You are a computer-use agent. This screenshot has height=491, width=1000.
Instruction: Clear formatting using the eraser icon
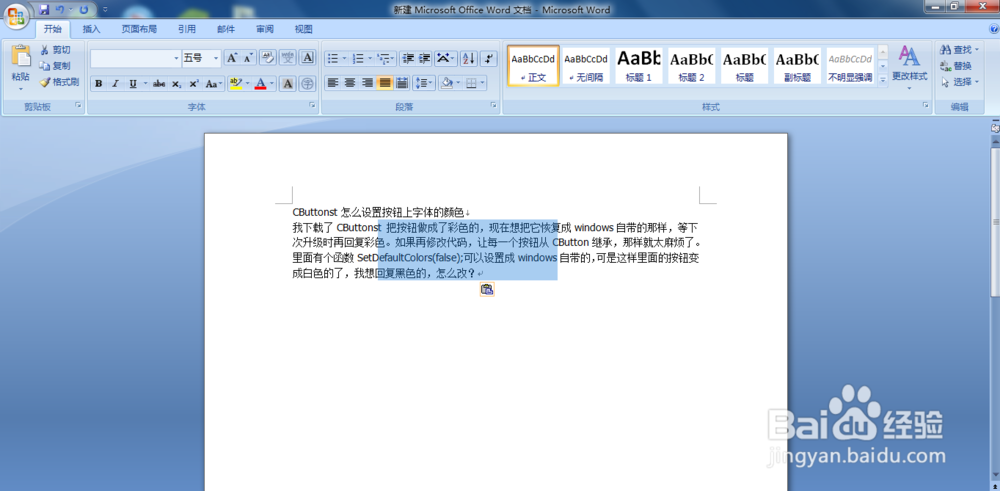pyautogui.click(x=268, y=58)
